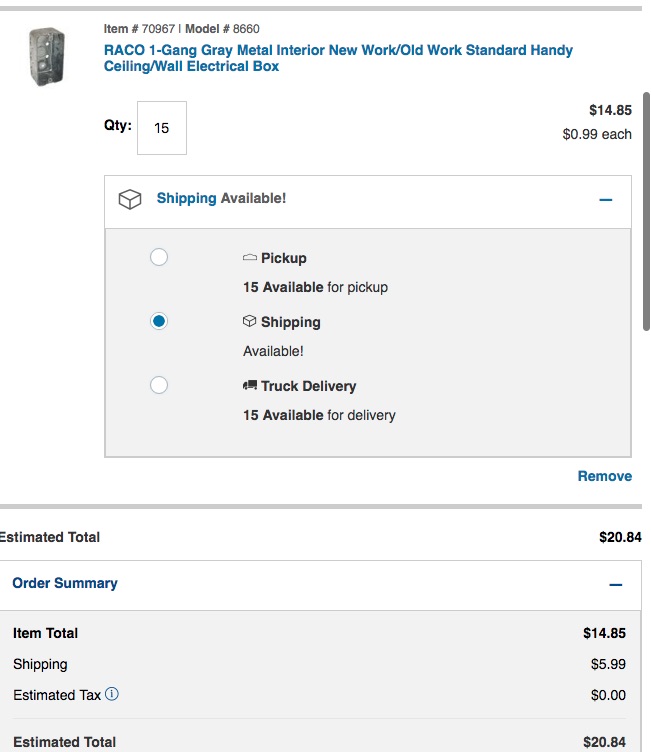Select the Pickup radio button
The image size is (651, 752).
159,257
